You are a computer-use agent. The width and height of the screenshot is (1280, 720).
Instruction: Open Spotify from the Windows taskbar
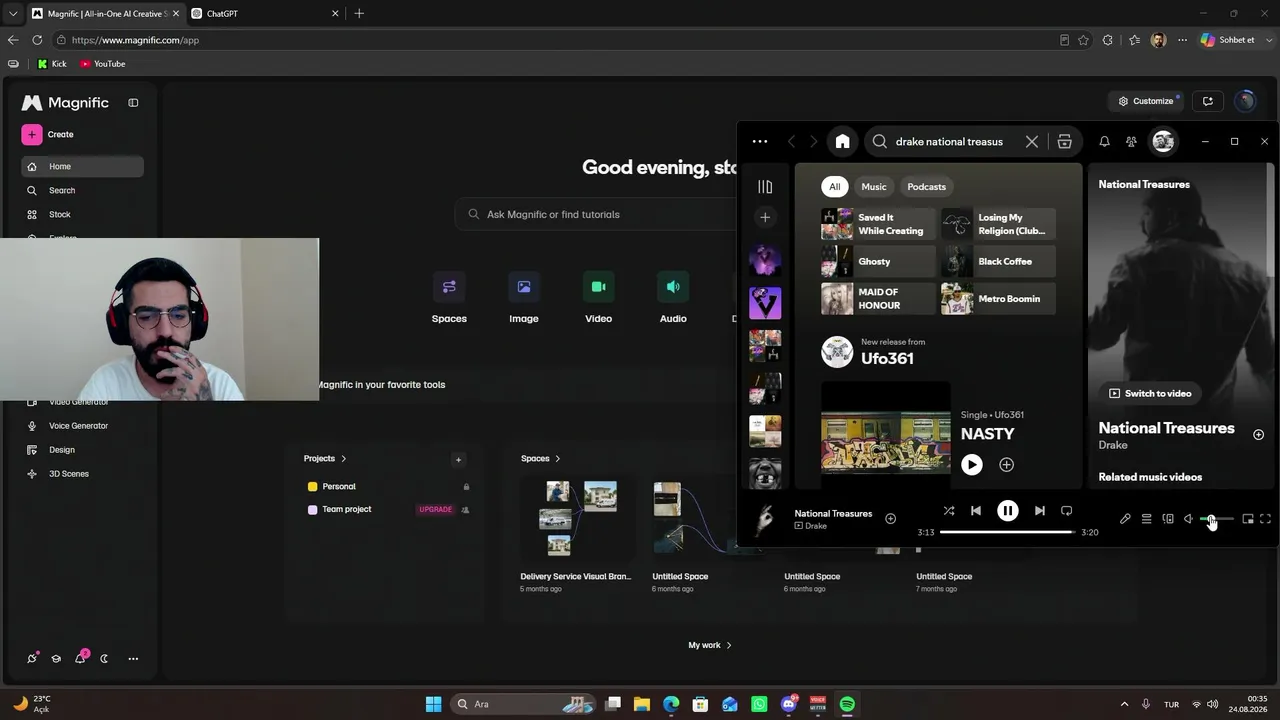tap(847, 704)
